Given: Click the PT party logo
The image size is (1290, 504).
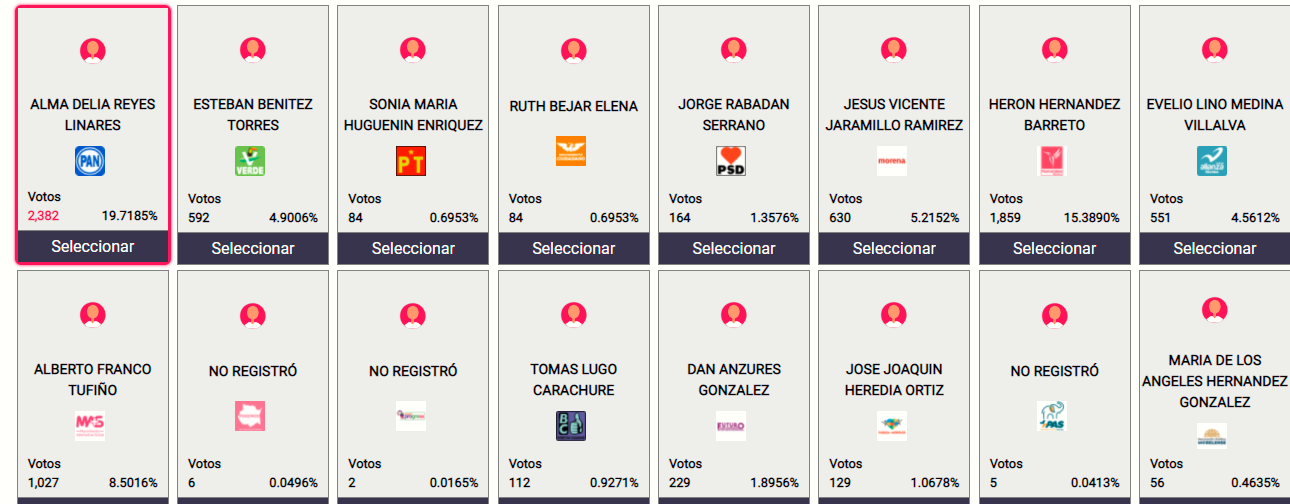Looking at the screenshot, I should pyautogui.click(x=411, y=161).
